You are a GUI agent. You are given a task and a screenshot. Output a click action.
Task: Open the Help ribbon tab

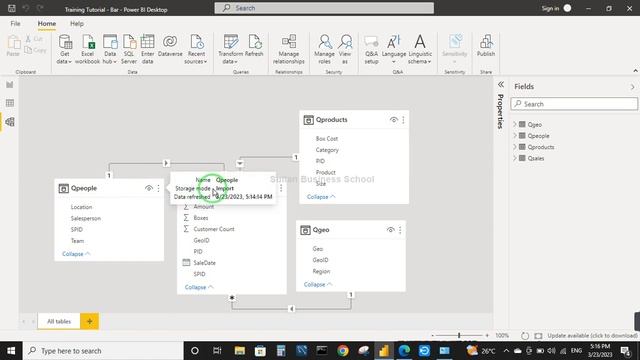pos(77,24)
